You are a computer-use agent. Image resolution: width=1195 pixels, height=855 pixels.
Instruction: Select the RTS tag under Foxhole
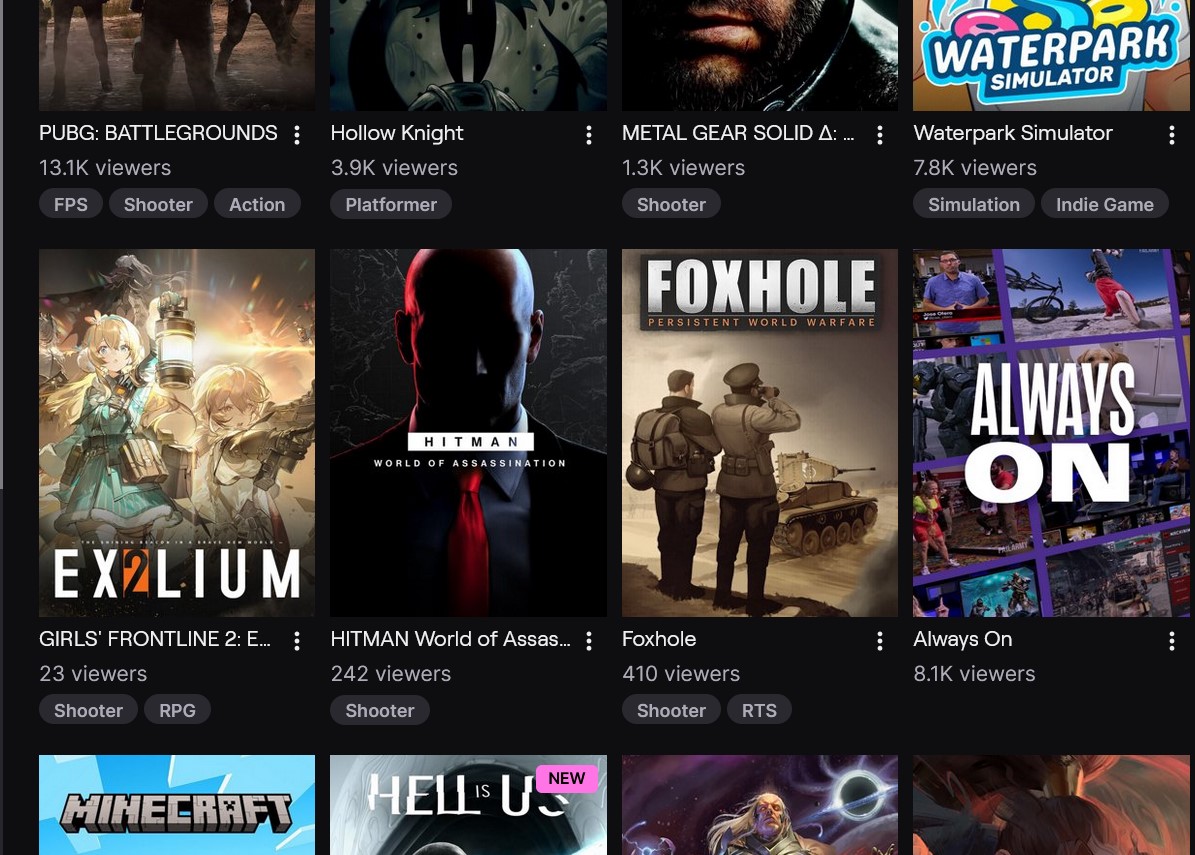[759, 709]
